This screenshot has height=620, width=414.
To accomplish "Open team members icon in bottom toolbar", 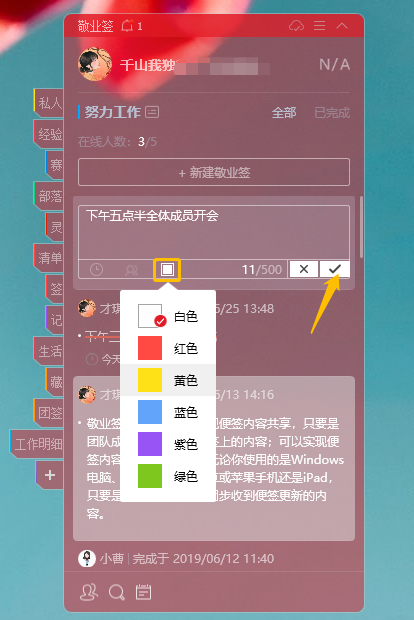I will pos(89,592).
